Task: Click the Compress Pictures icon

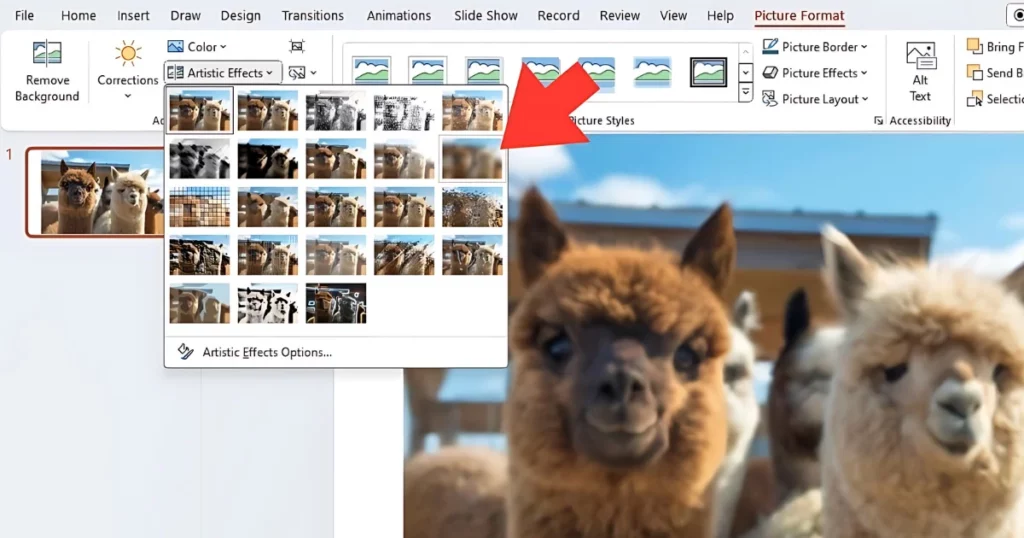Action: click(296, 46)
